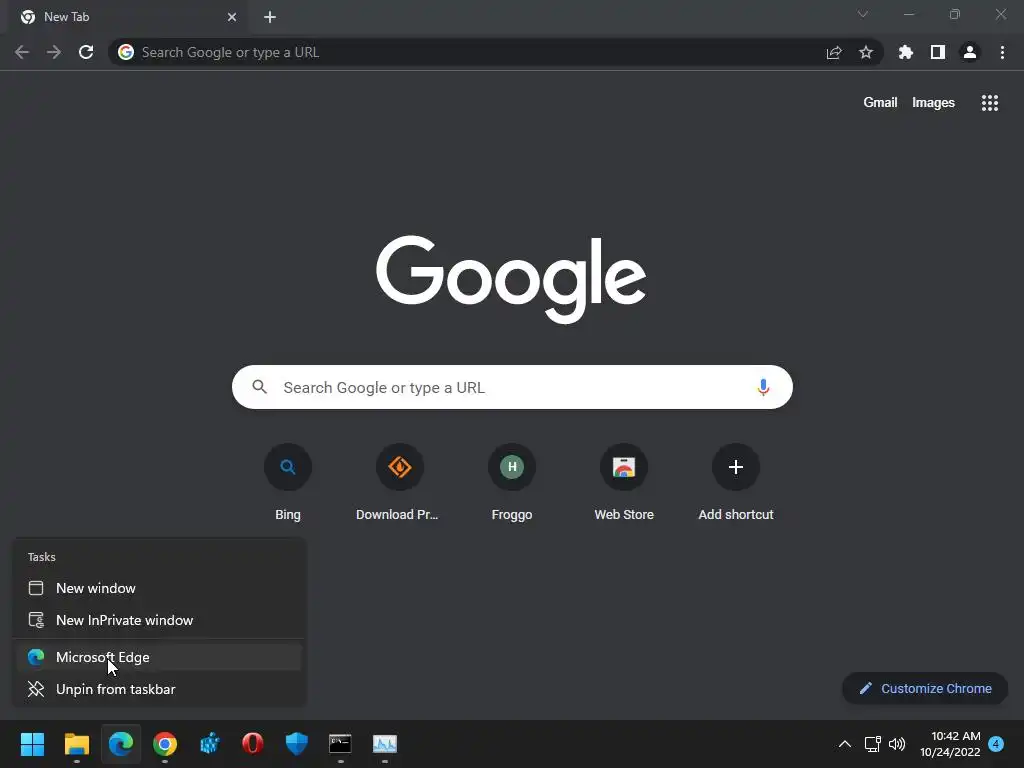Open clock and date 10:42 AM
The image size is (1024, 768).
pyautogui.click(x=950, y=744)
